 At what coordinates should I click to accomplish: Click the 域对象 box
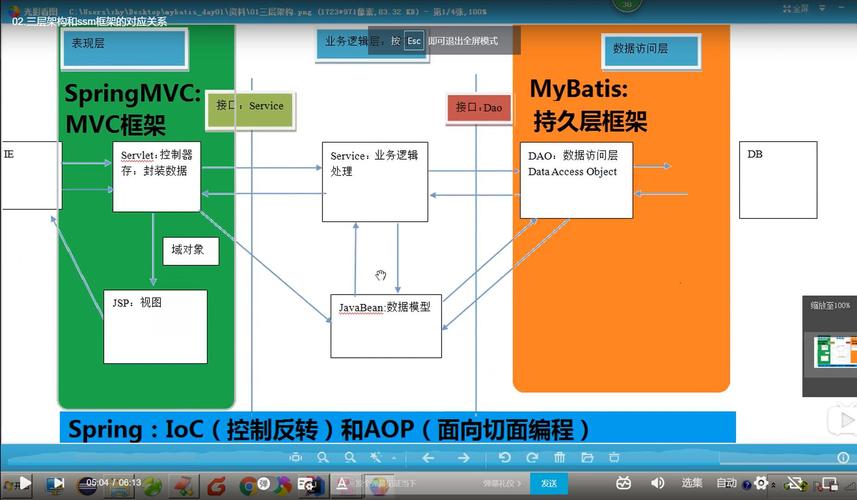[191, 251]
